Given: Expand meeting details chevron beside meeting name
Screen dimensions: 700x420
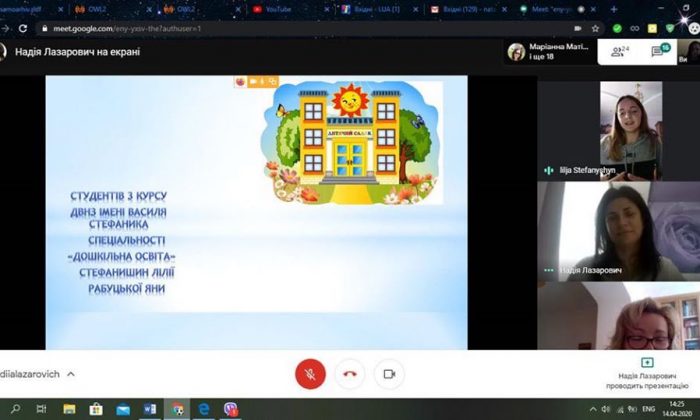Looking at the screenshot, I should point(70,374).
